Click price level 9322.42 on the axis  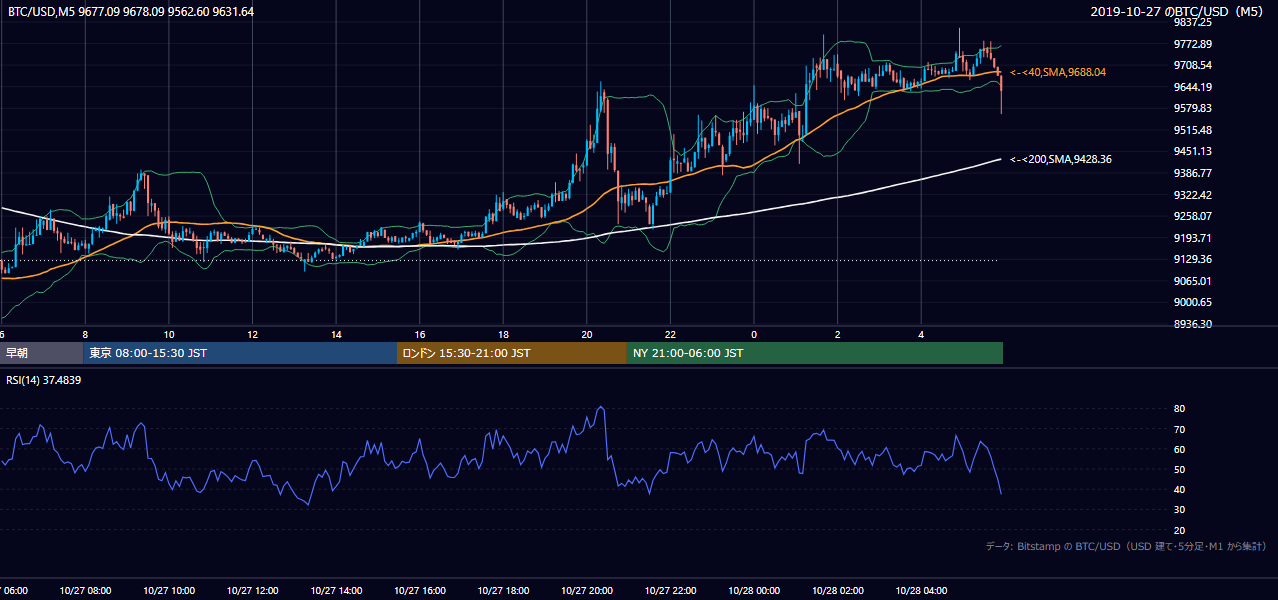1193,195
